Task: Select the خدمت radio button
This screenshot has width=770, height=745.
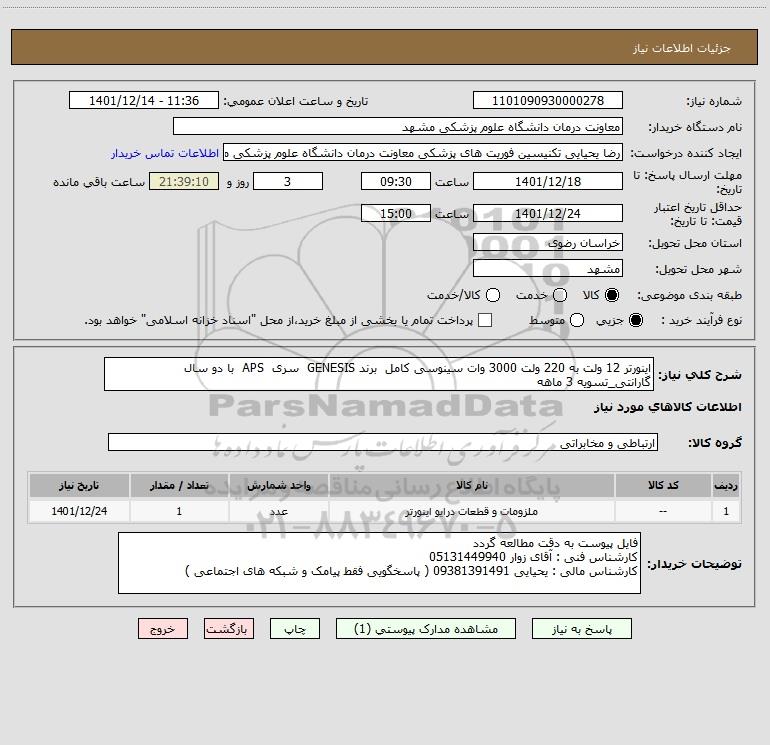Action: coord(560,295)
